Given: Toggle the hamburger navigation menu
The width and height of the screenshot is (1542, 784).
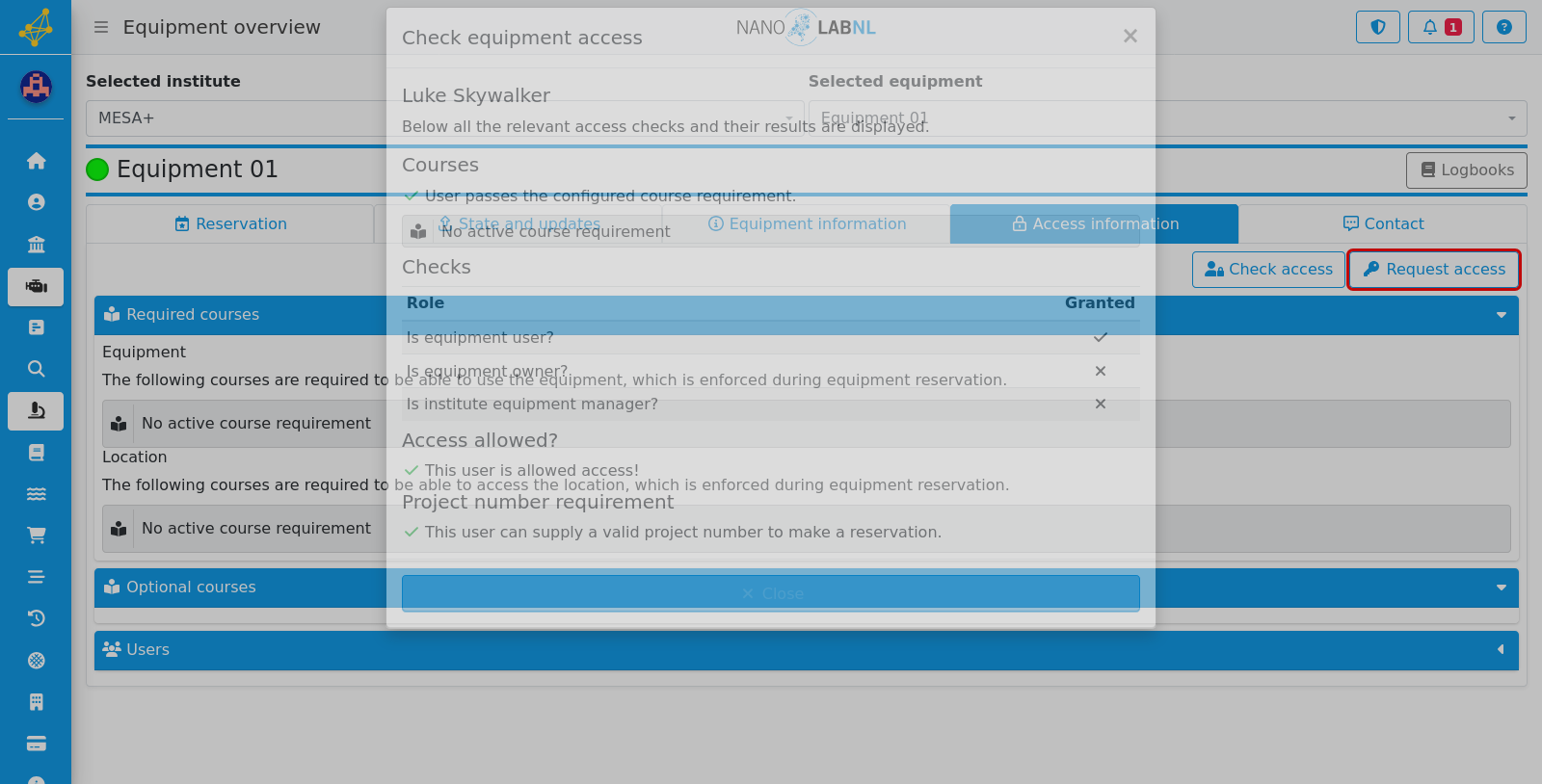Looking at the screenshot, I should click(x=101, y=27).
